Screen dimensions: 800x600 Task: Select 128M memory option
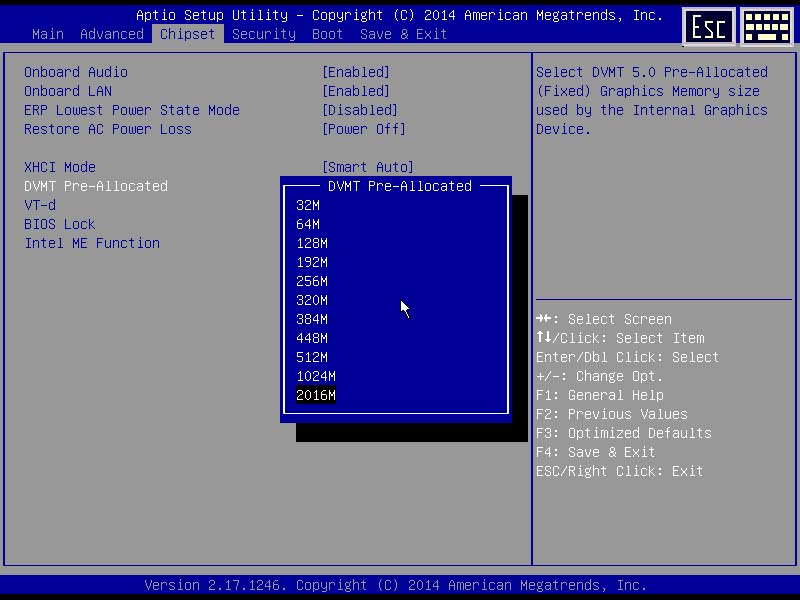(312, 243)
